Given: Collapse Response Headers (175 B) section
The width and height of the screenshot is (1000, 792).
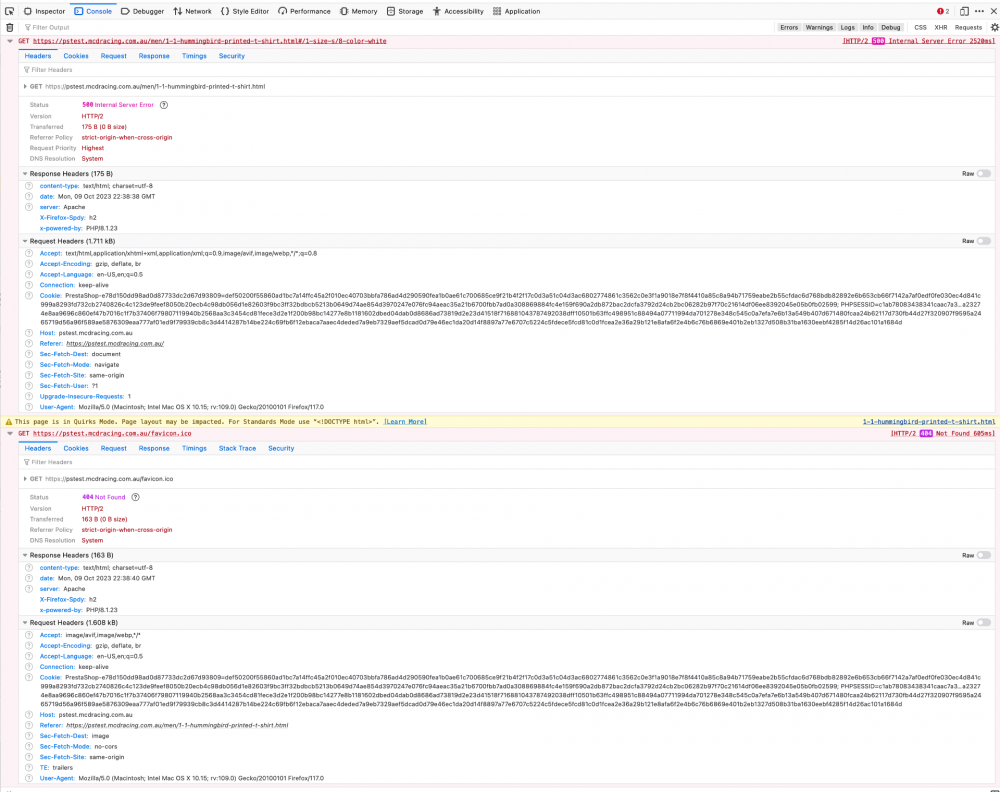Looking at the screenshot, I should [x=25, y=173].
